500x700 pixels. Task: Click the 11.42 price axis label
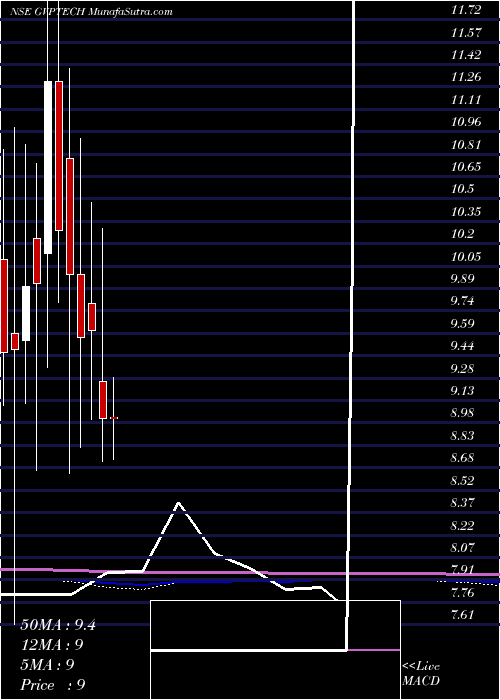(x=466, y=55)
